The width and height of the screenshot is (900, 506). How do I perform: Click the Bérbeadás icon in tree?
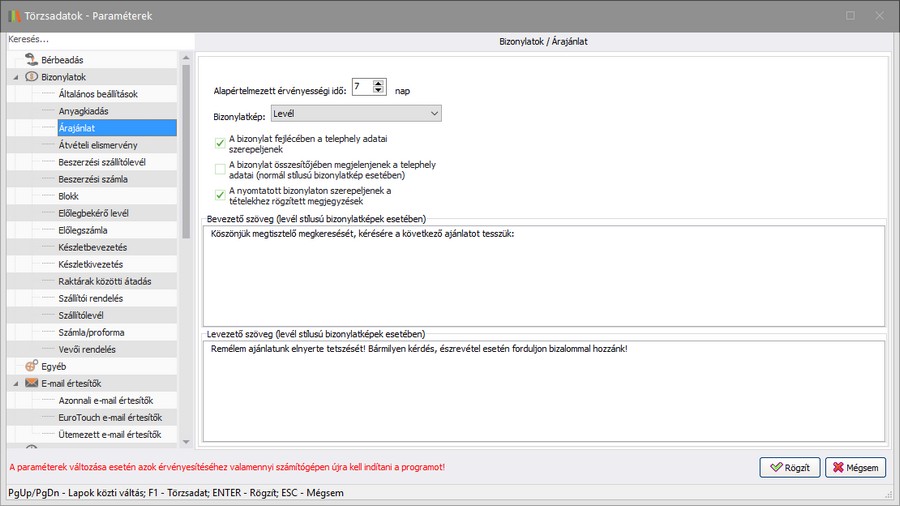pyautogui.click(x=31, y=59)
